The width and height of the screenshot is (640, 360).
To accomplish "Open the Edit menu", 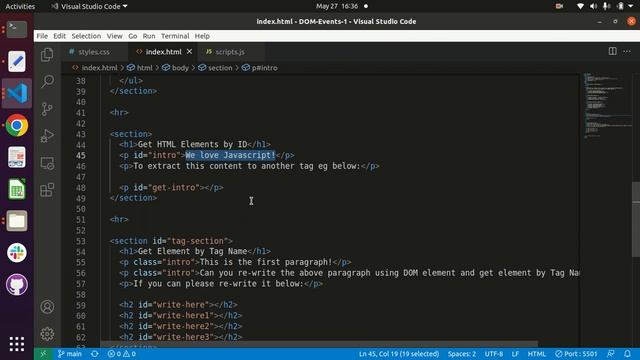I will [x=60, y=36].
